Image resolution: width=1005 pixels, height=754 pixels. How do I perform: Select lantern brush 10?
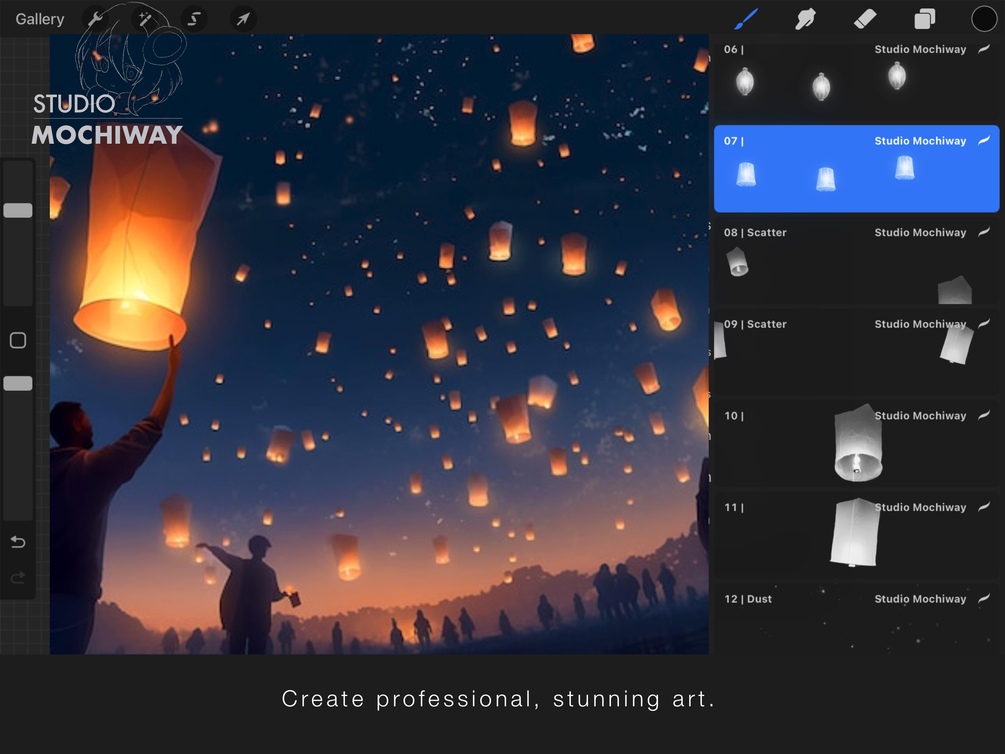[857, 444]
